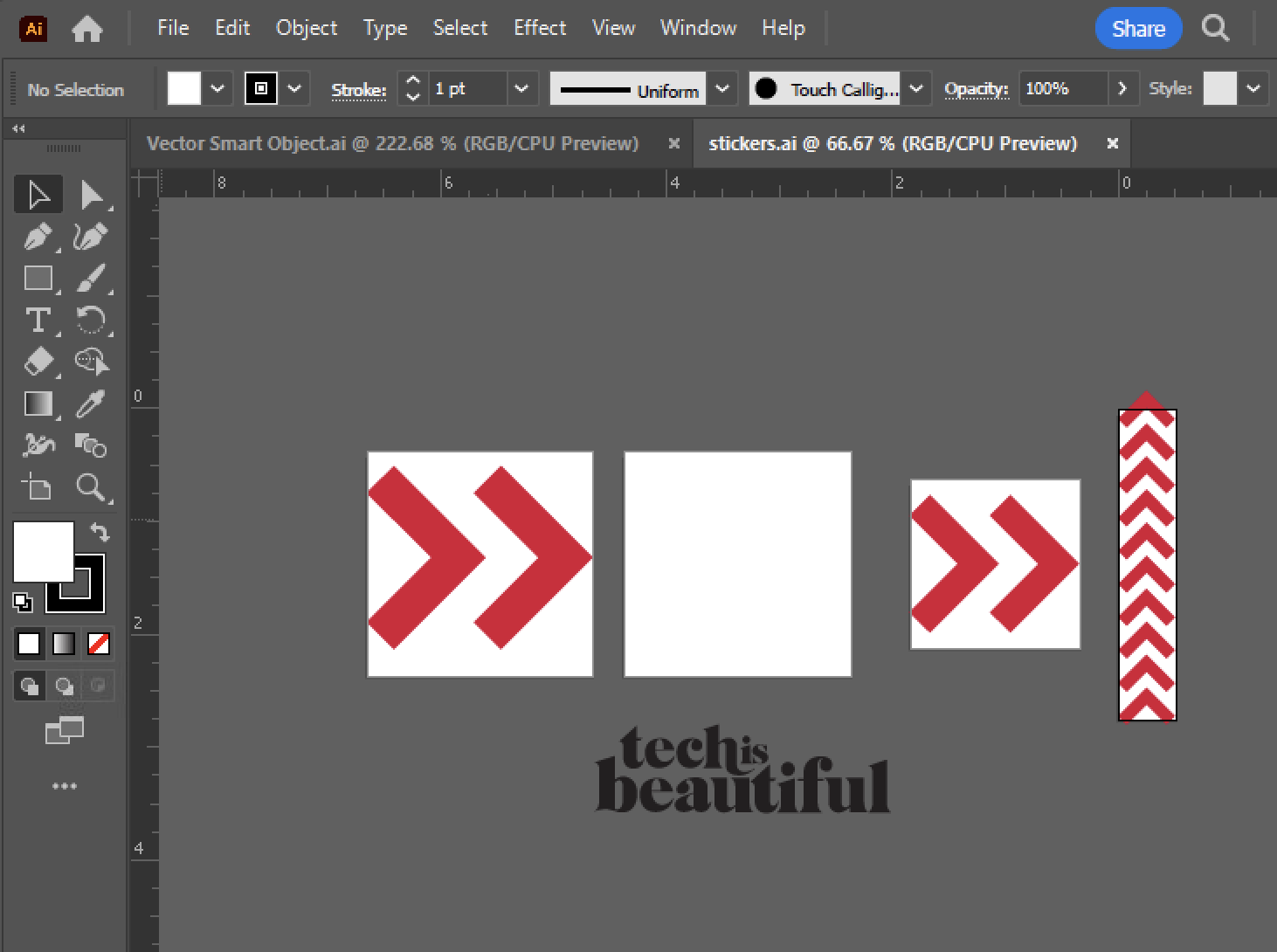Select the Eyedropper tool
Viewport: 1277px width, 952px height.
[x=91, y=404]
